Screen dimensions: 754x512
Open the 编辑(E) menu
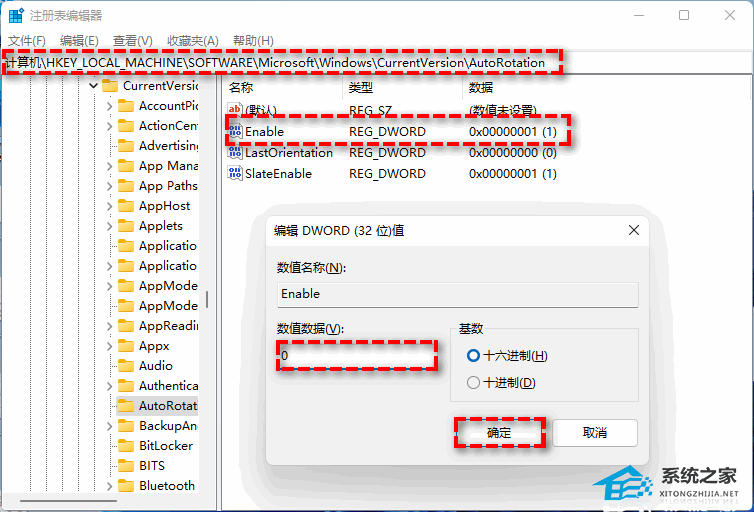(79, 41)
